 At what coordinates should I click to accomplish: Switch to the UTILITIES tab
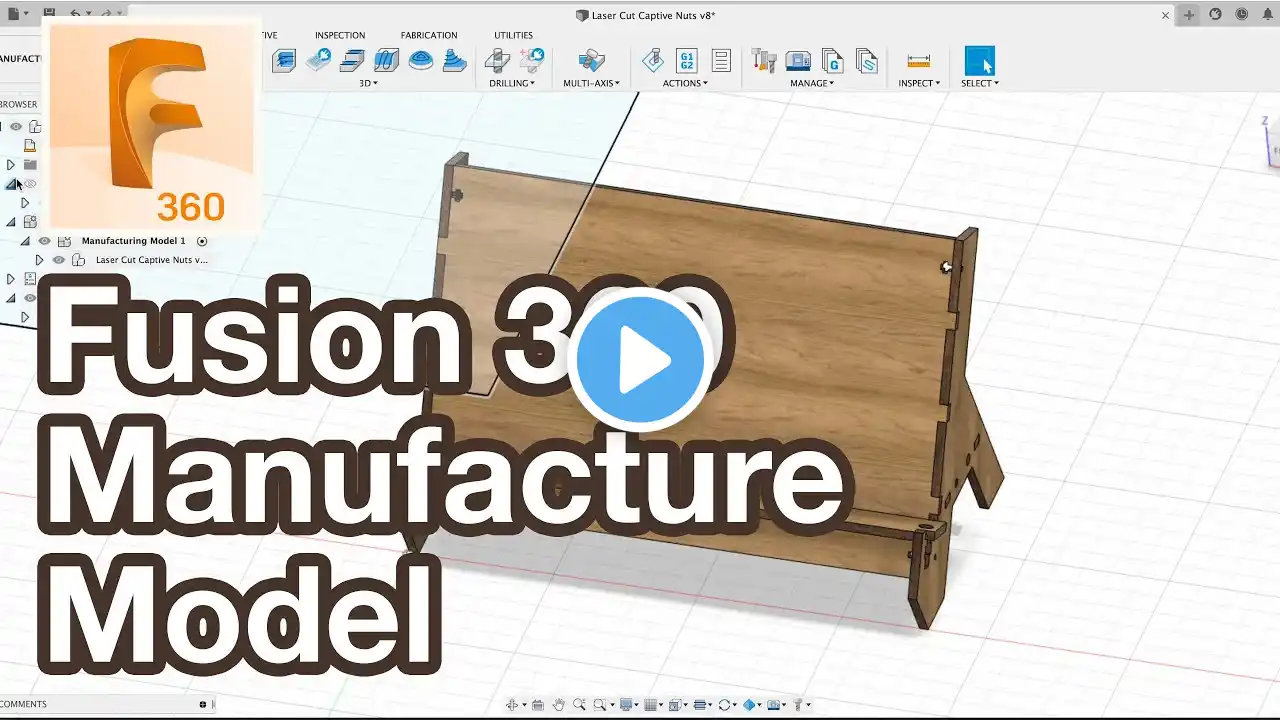(x=513, y=35)
